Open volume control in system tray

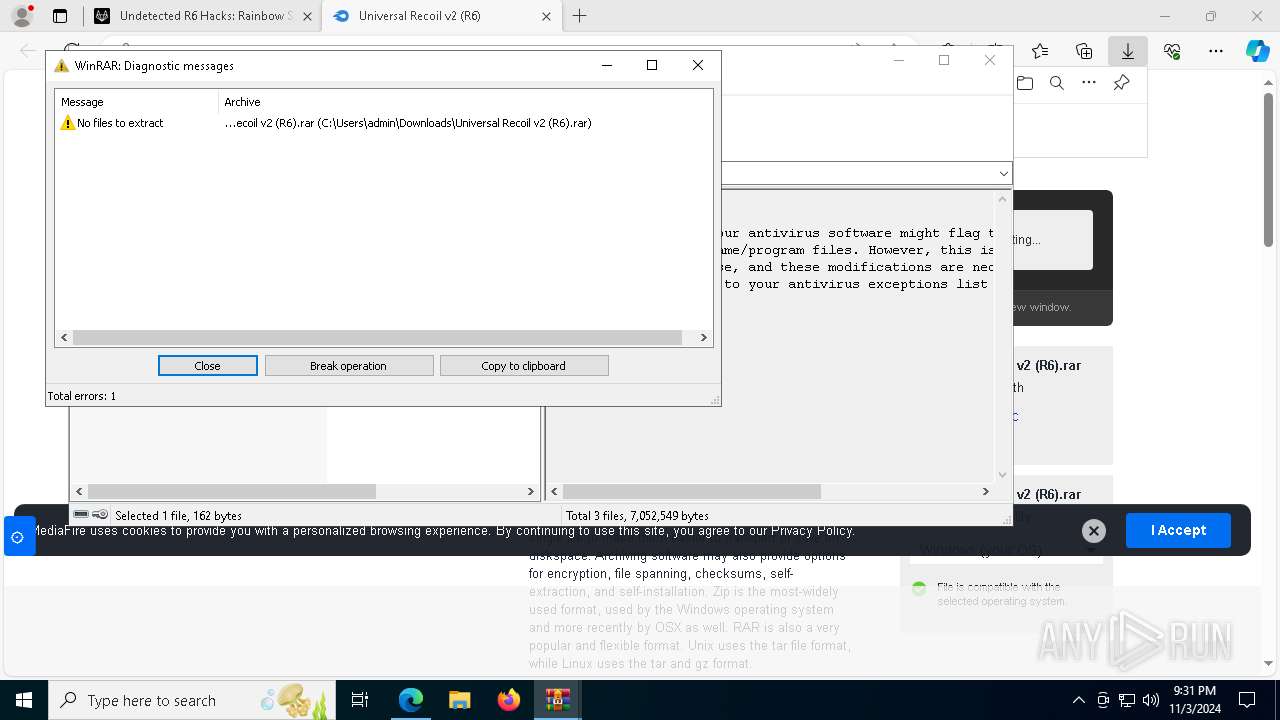1151,700
